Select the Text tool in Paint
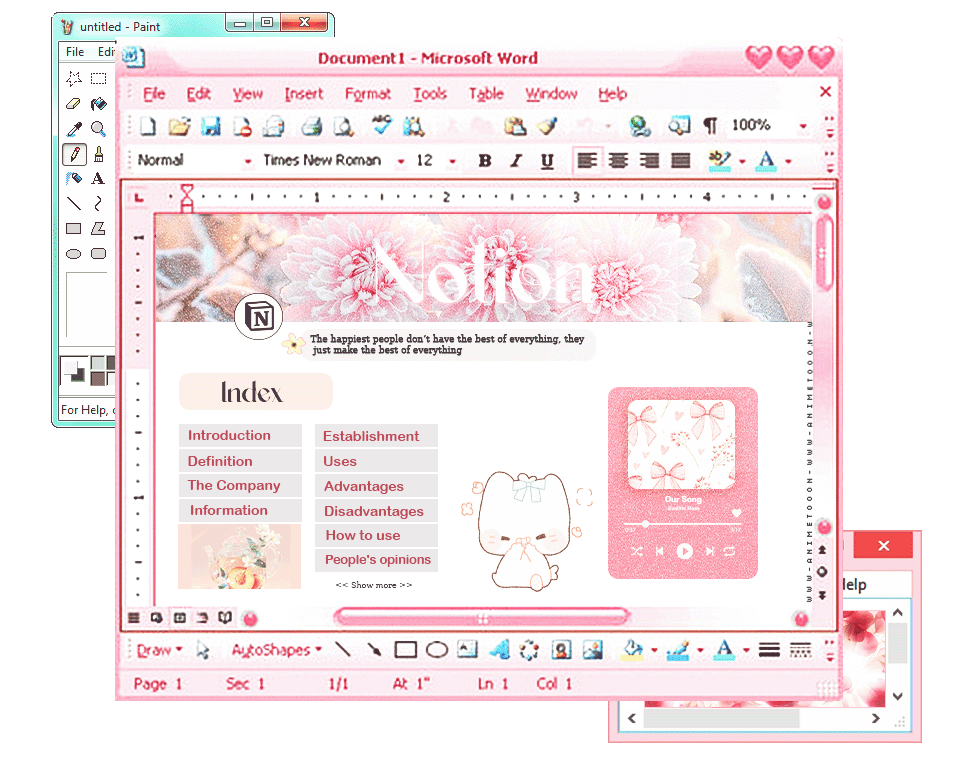This screenshot has width=960, height=760. (98, 178)
